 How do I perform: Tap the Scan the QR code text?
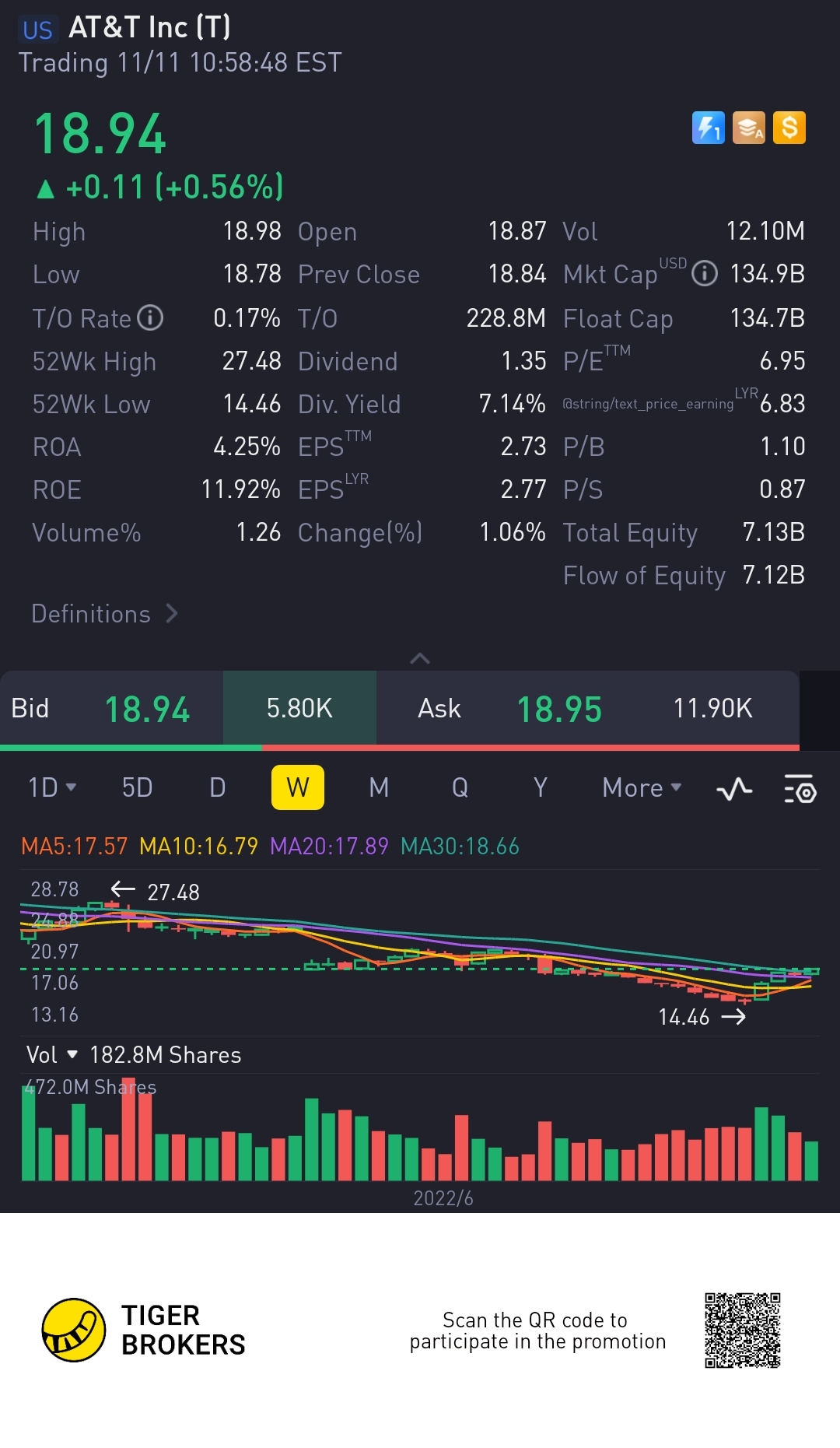[x=537, y=1331]
